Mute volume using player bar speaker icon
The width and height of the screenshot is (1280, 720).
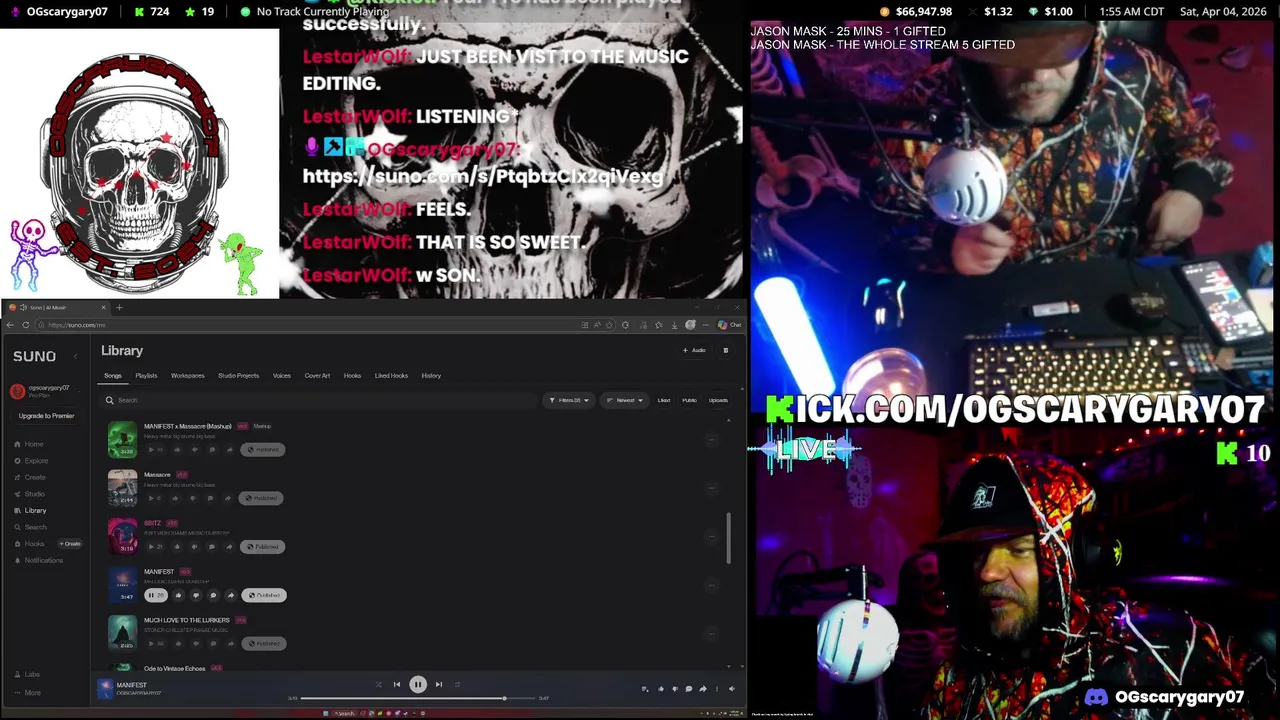click(731, 689)
